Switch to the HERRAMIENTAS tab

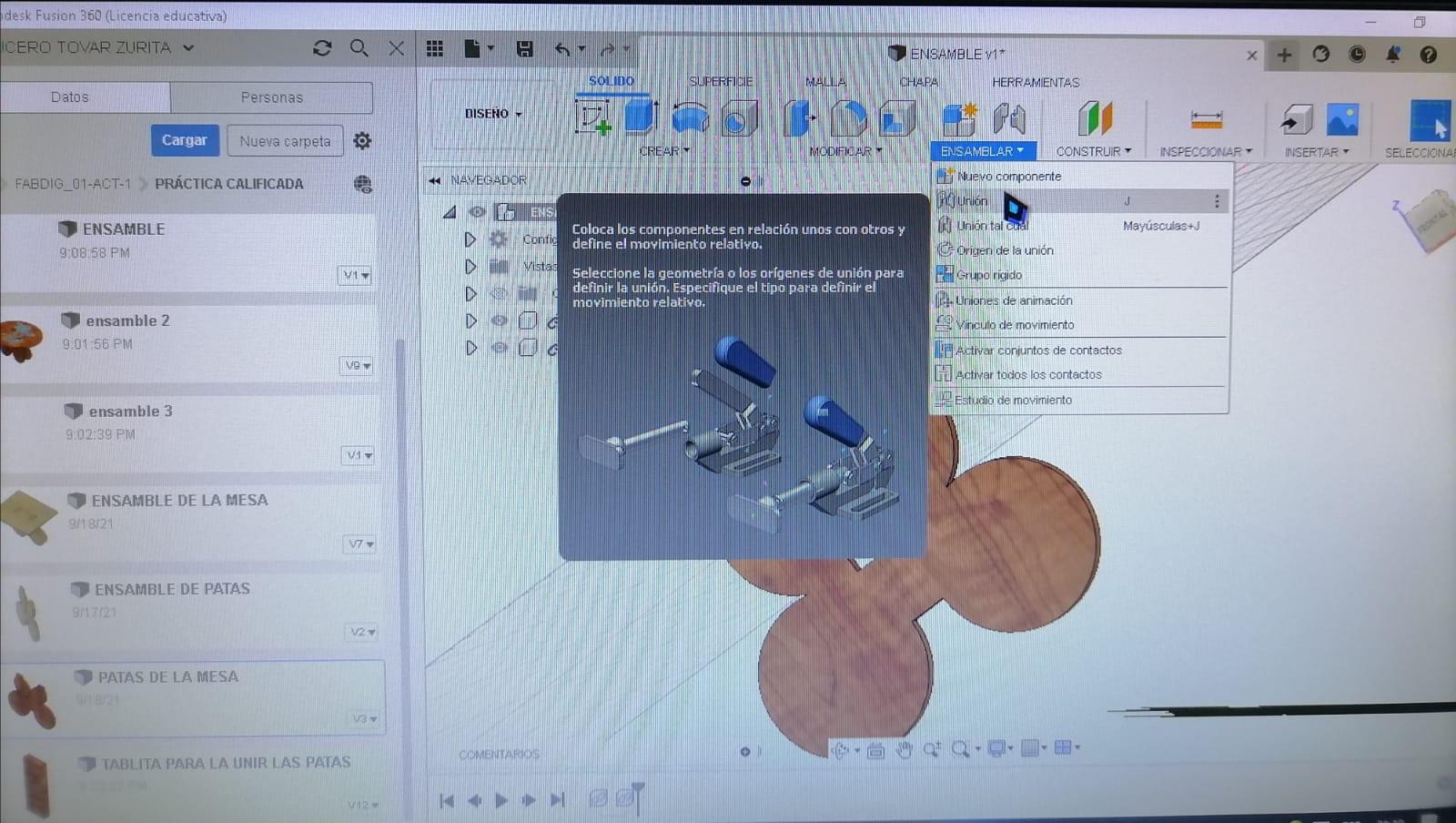tap(1036, 82)
